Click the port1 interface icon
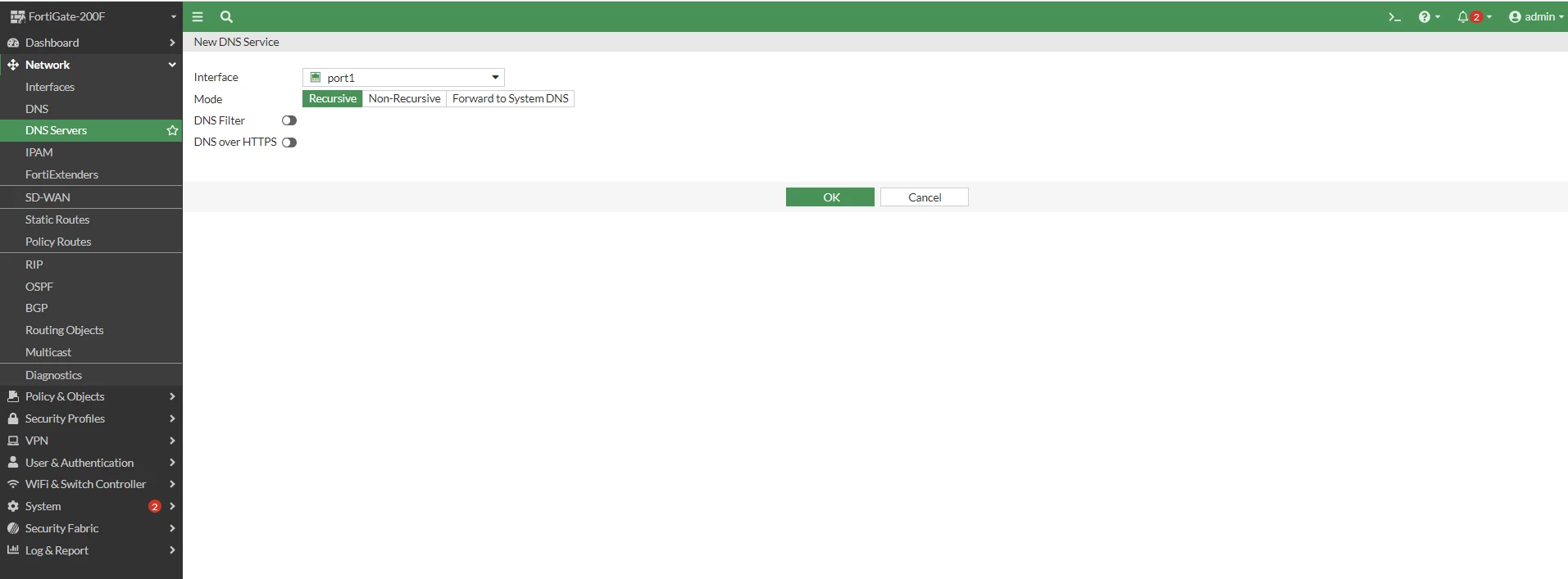Viewport: 1568px width, 579px height. click(x=315, y=77)
